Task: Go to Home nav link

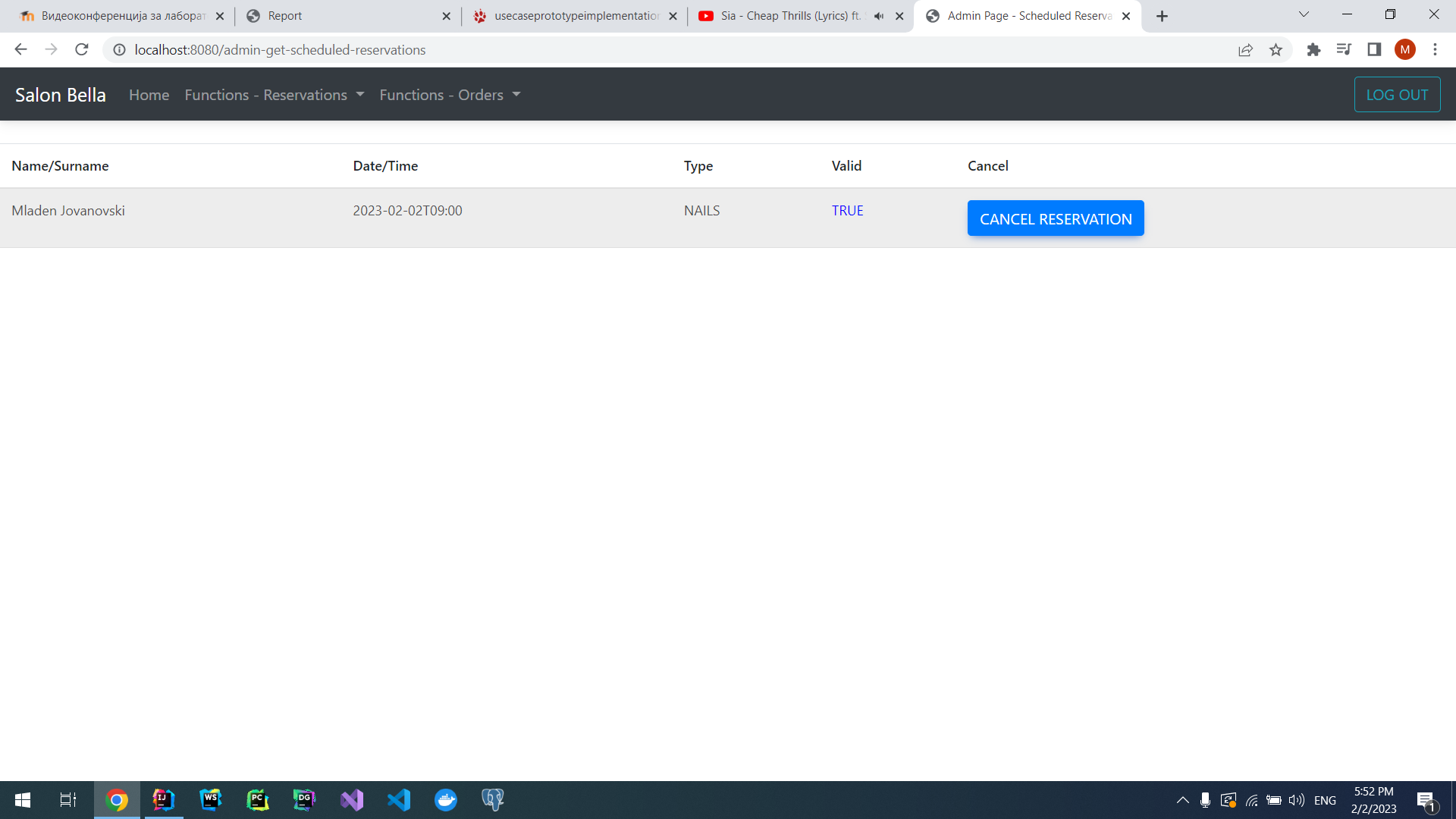Action: (149, 95)
